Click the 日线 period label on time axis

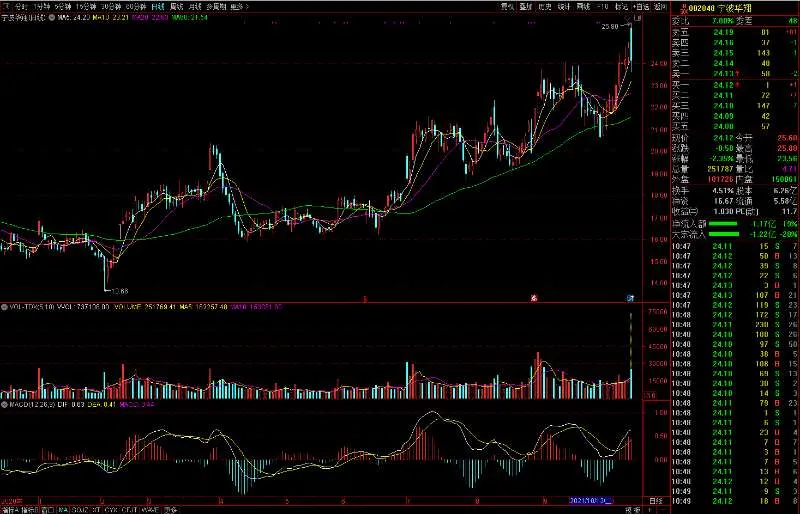click(x=656, y=501)
